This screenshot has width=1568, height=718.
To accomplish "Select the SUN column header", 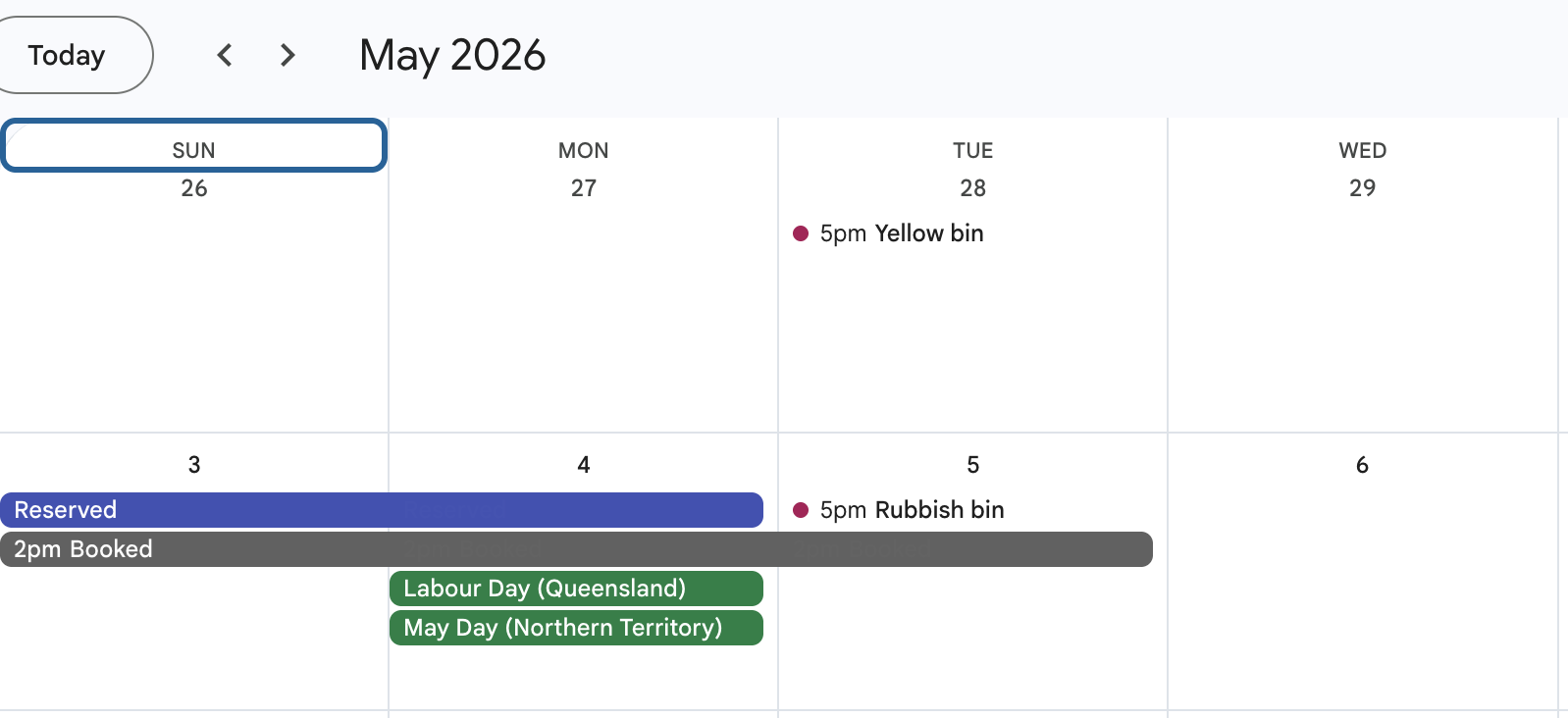I will pyautogui.click(x=193, y=150).
